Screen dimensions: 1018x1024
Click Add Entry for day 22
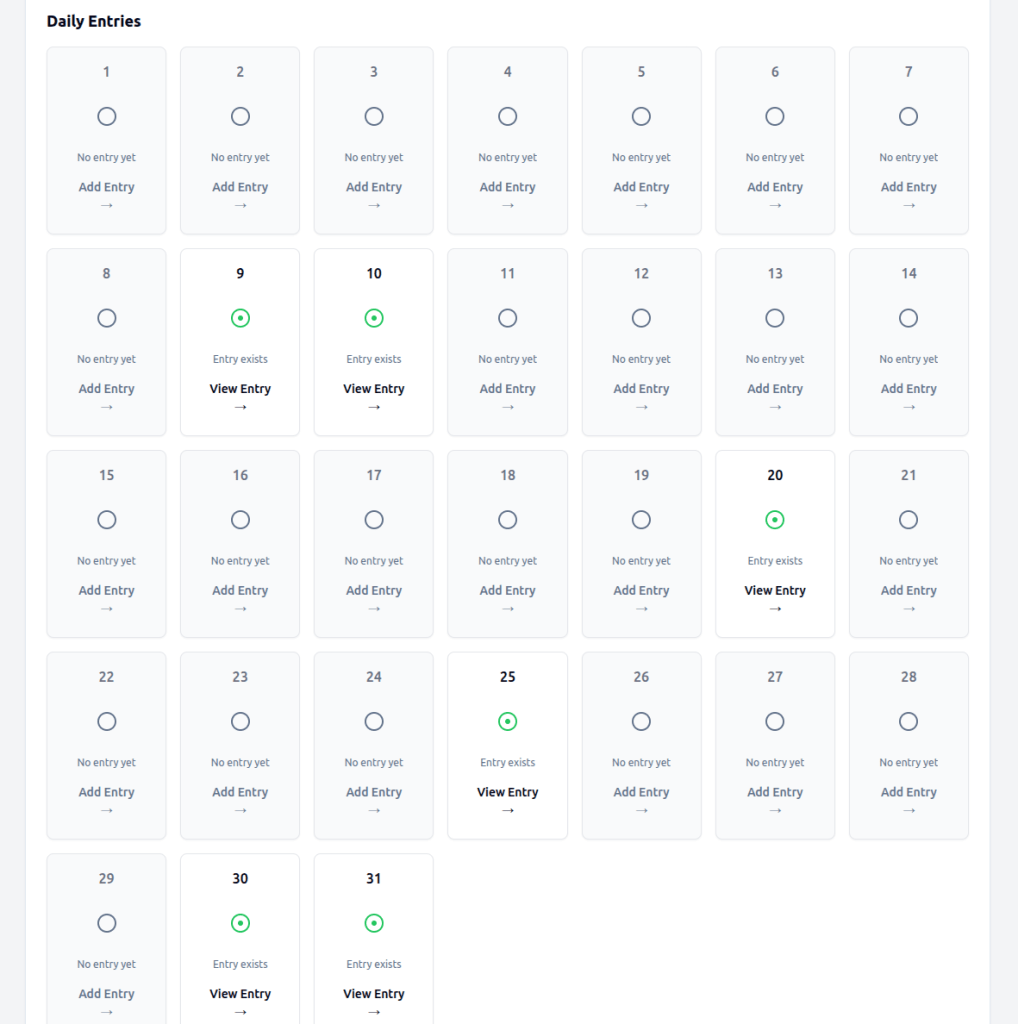[x=107, y=792]
